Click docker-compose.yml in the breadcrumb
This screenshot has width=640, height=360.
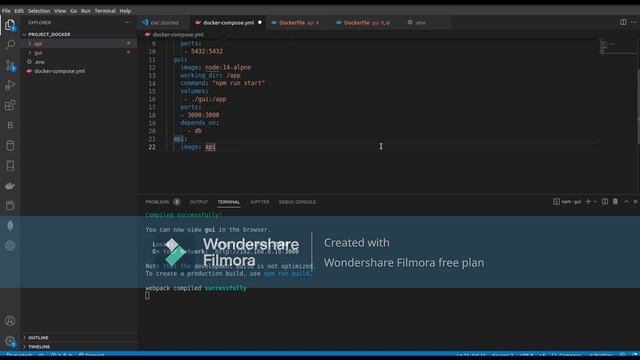pyautogui.click(x=178, y=35)
